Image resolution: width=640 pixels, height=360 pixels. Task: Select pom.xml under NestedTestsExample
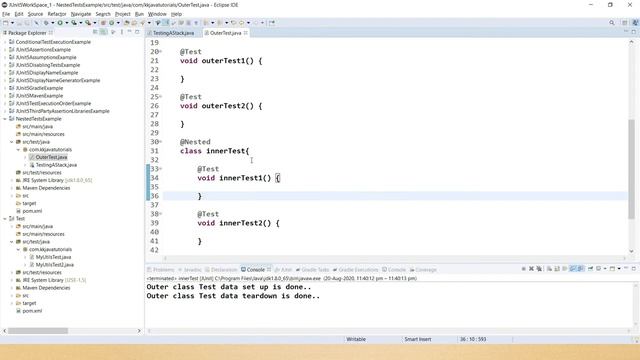click(32, 211)
